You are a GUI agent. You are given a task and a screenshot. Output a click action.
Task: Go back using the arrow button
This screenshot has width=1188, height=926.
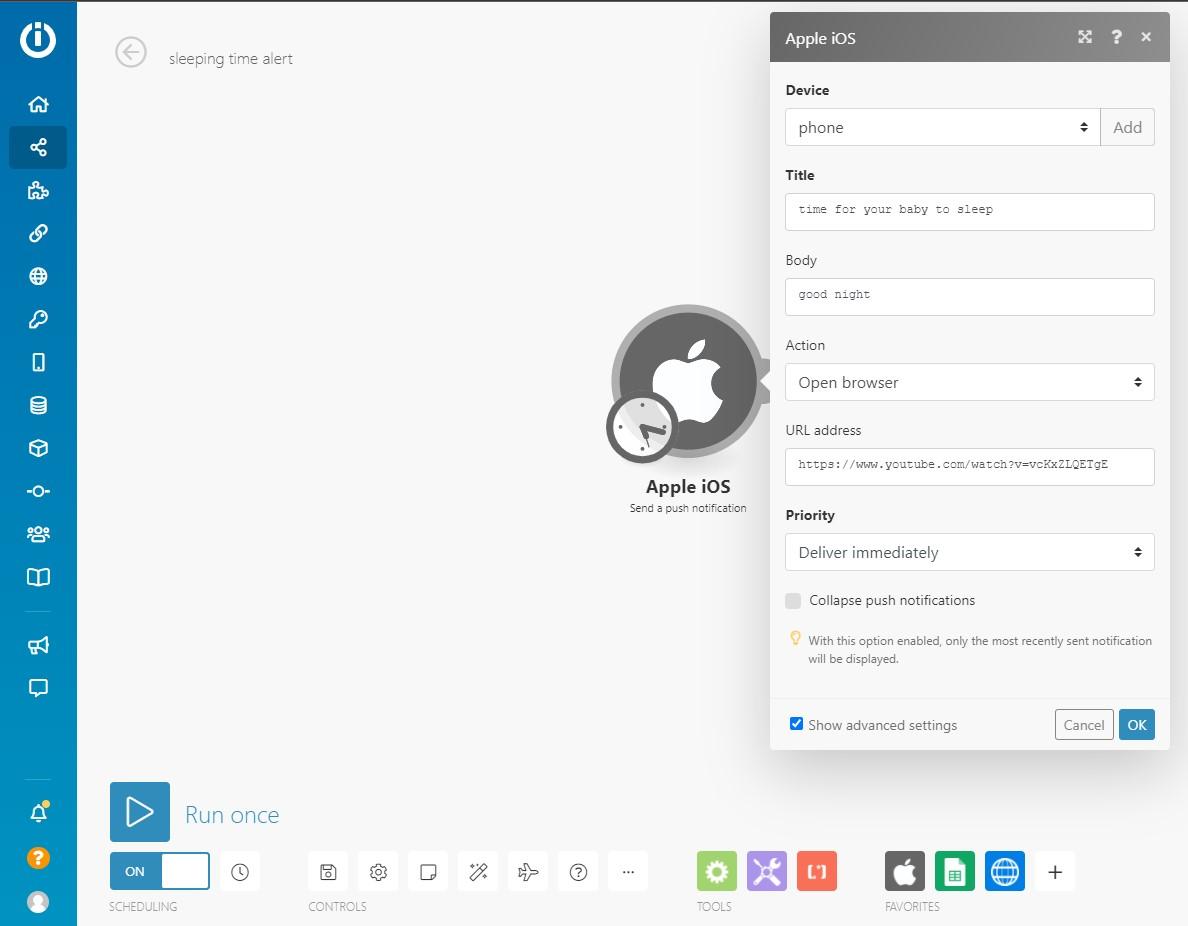tap(130, 52)
